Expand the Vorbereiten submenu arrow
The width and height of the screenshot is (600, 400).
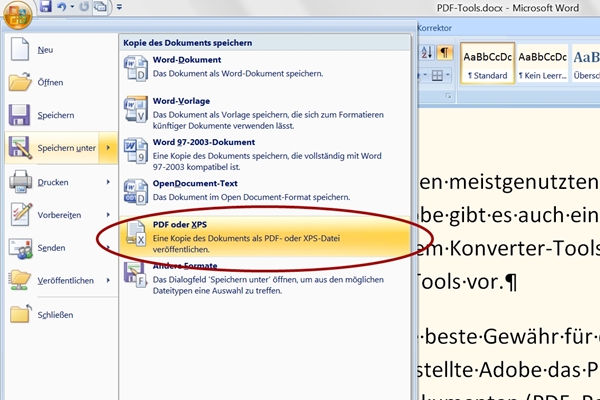(x=108, y=215)
